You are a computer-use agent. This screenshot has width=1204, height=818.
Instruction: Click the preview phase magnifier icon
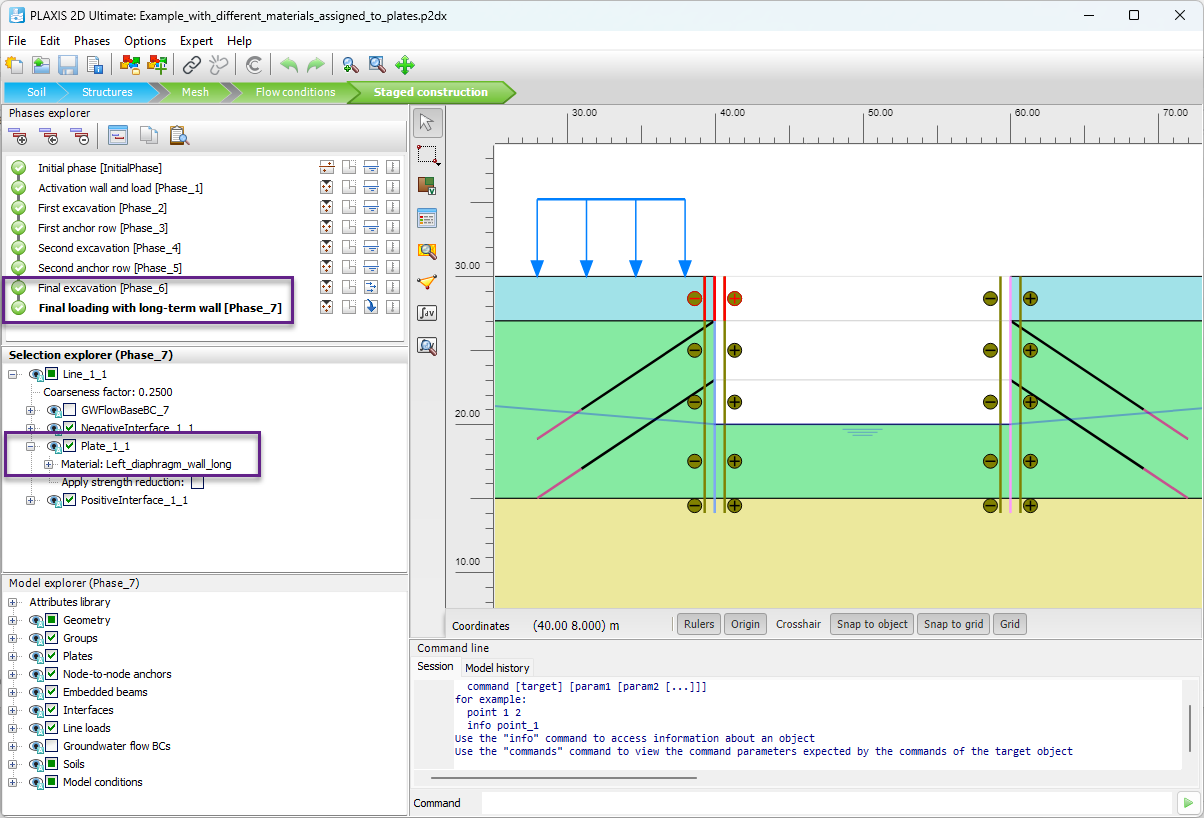coord(427,250)
